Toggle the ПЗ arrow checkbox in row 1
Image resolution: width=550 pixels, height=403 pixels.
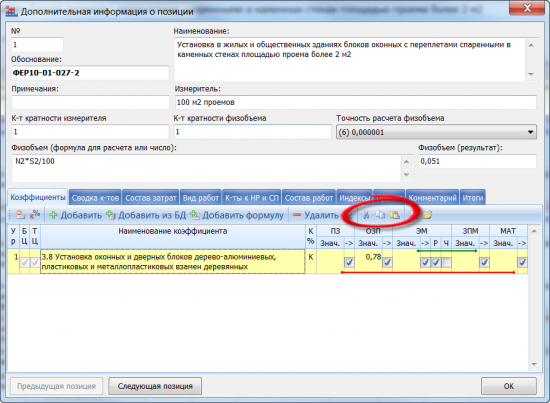tap(349, 262)
